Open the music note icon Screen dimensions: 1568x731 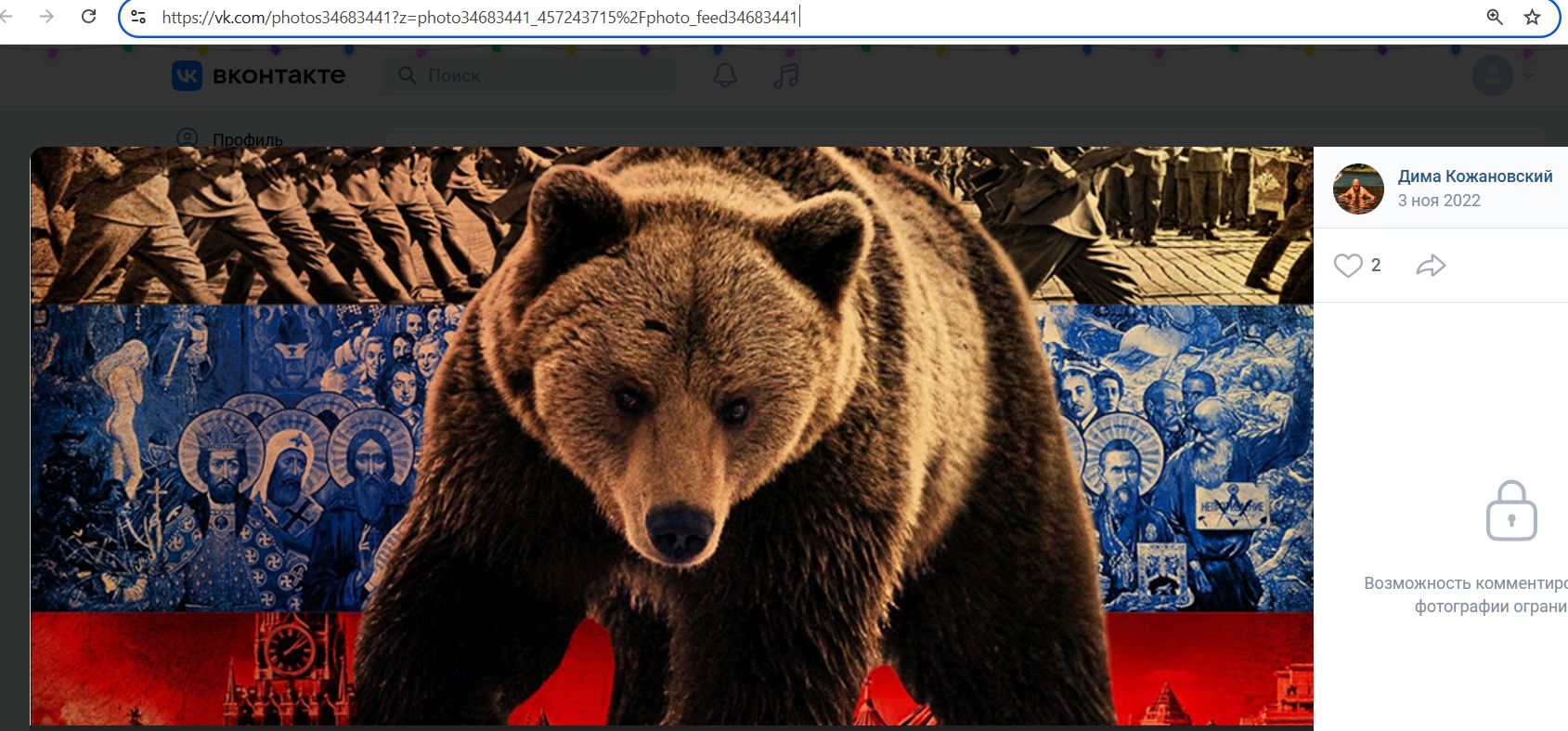tap(785, 75)
